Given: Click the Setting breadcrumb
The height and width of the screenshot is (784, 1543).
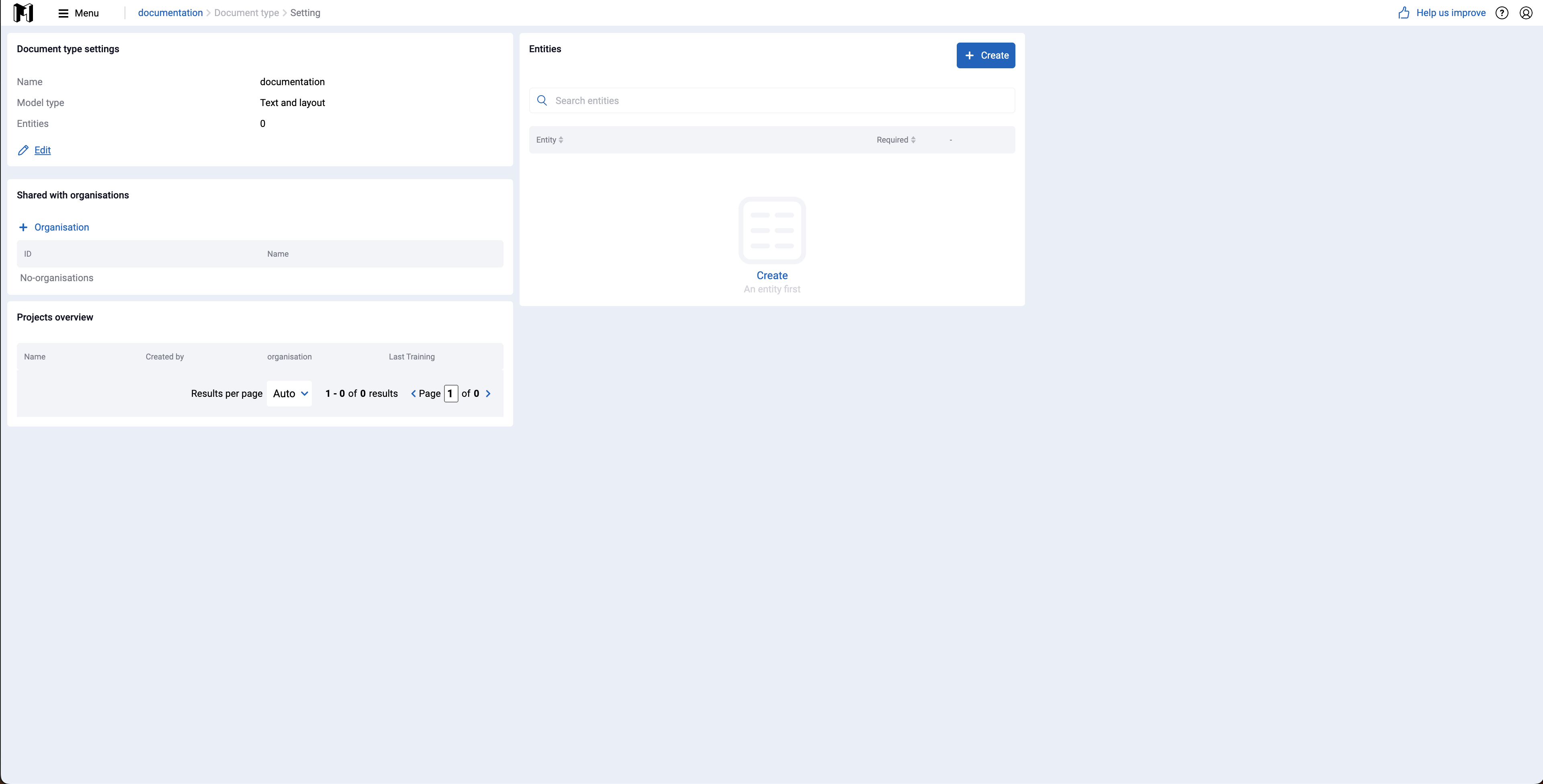Looking at the screenshot, I should point(305,12).
